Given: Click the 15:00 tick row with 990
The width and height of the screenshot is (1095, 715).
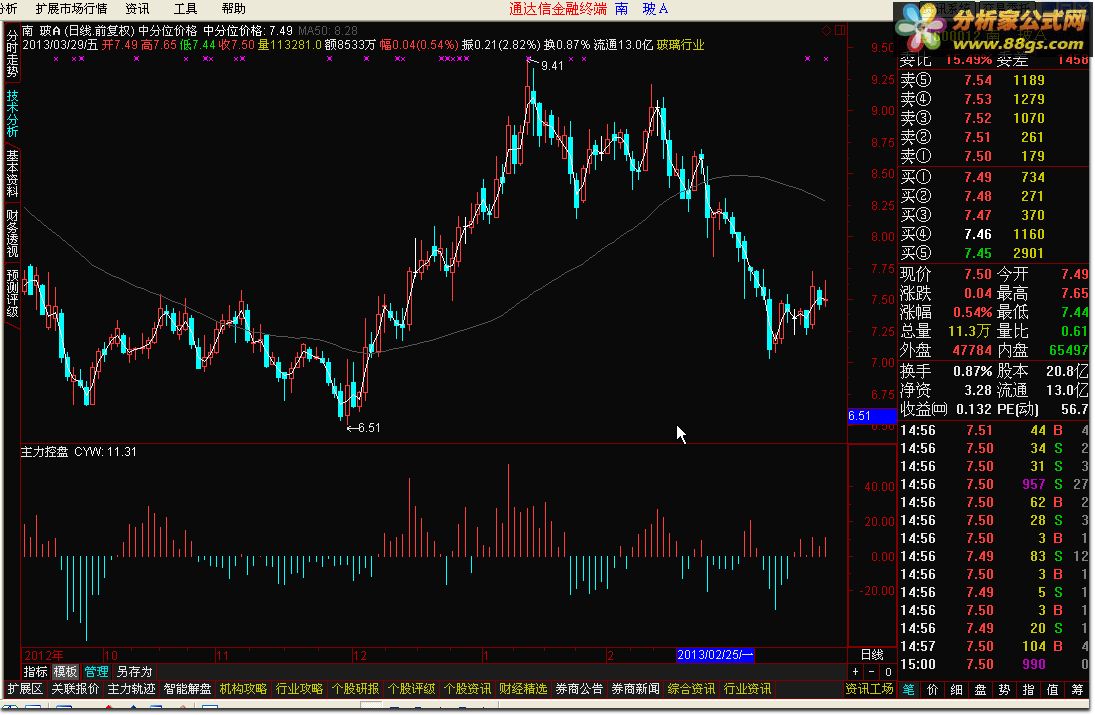Looking at the screenshot, I should (x=994, y=665).
